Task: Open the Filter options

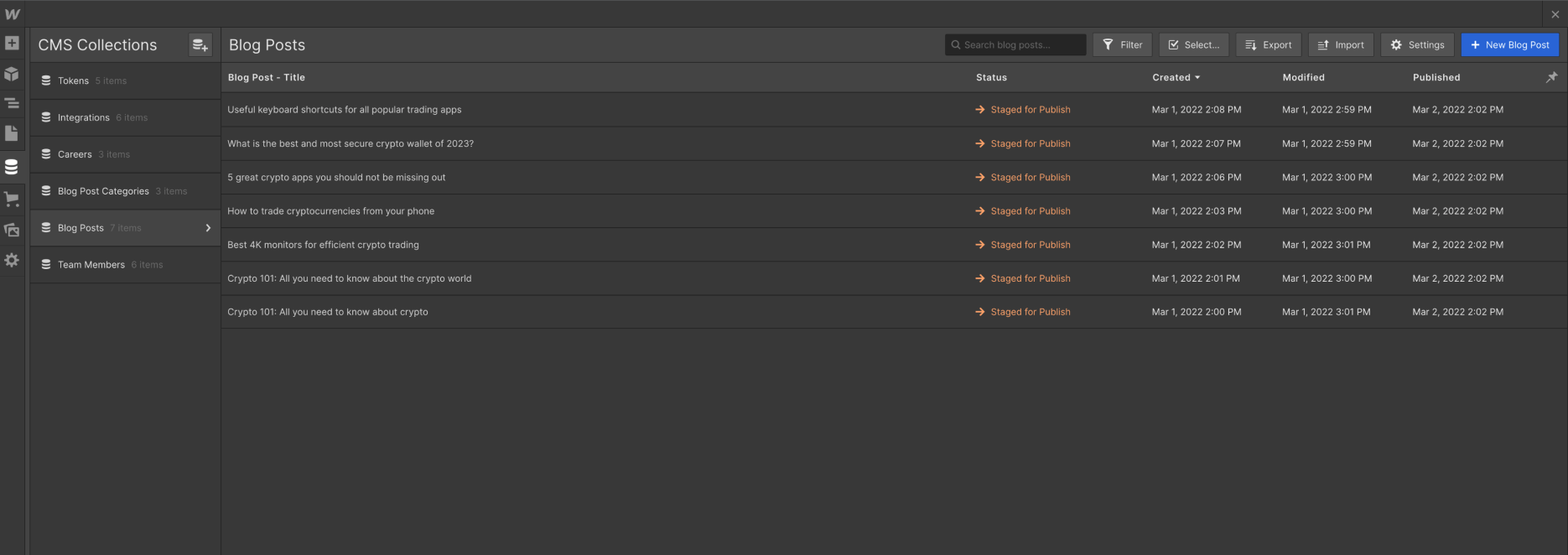Action: click(x=1122, y=45)
